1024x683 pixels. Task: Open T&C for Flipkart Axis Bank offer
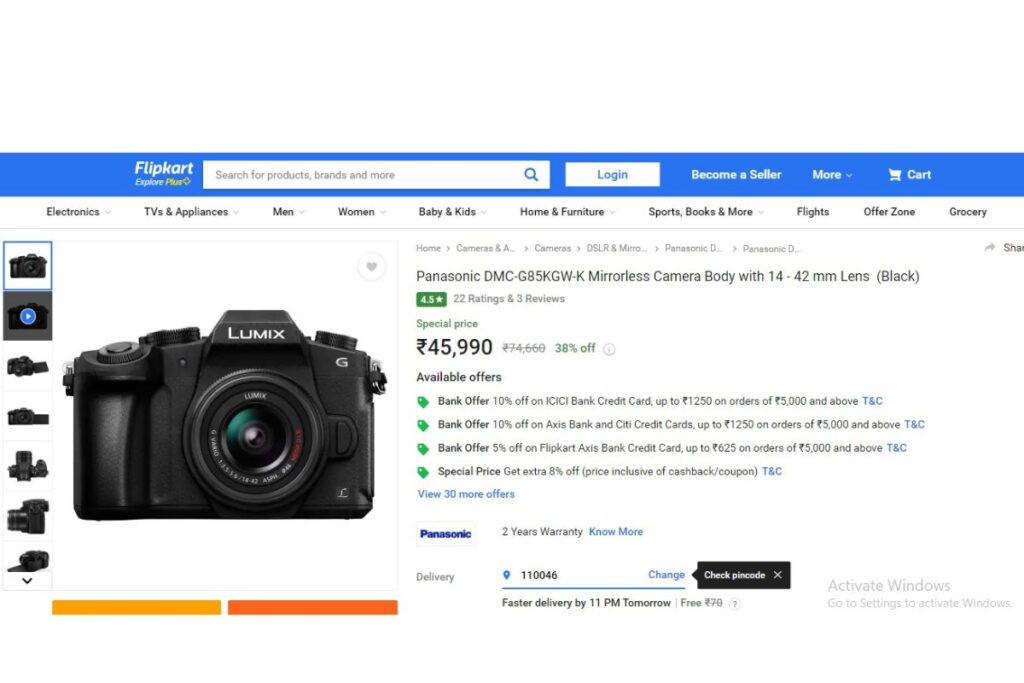click(896, 449)
